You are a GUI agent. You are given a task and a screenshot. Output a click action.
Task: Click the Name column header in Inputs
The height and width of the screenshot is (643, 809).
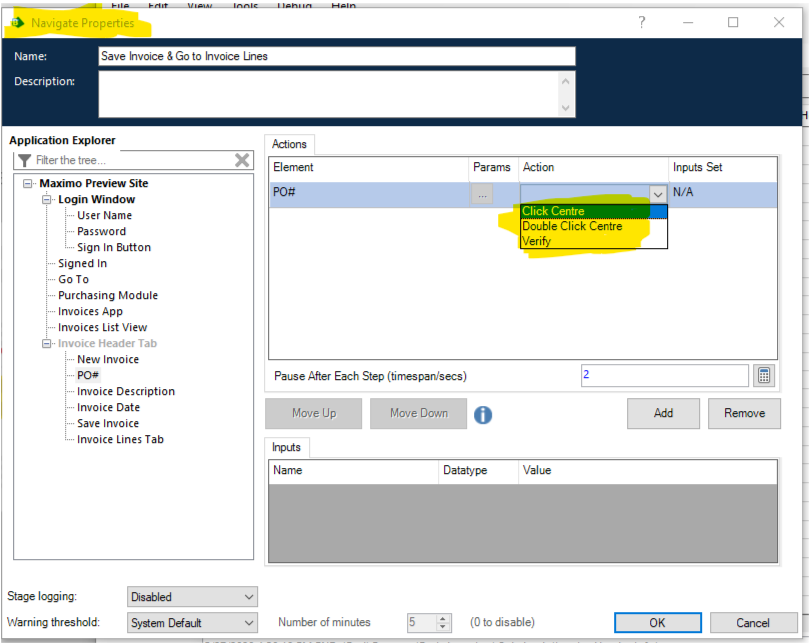pos(353,471)
